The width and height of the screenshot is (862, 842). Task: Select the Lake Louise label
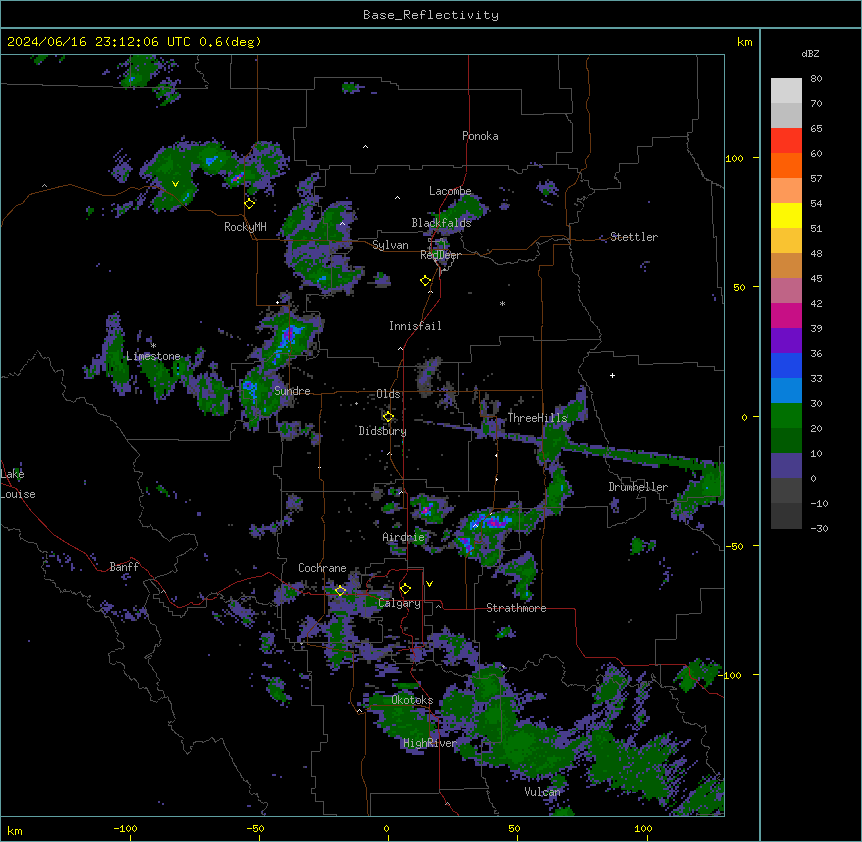coord(18,484)
